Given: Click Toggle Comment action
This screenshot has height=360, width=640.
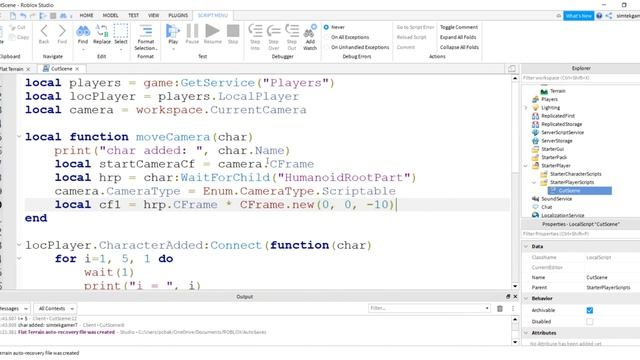Looking at the screenshot, I should tap(459, 27).
